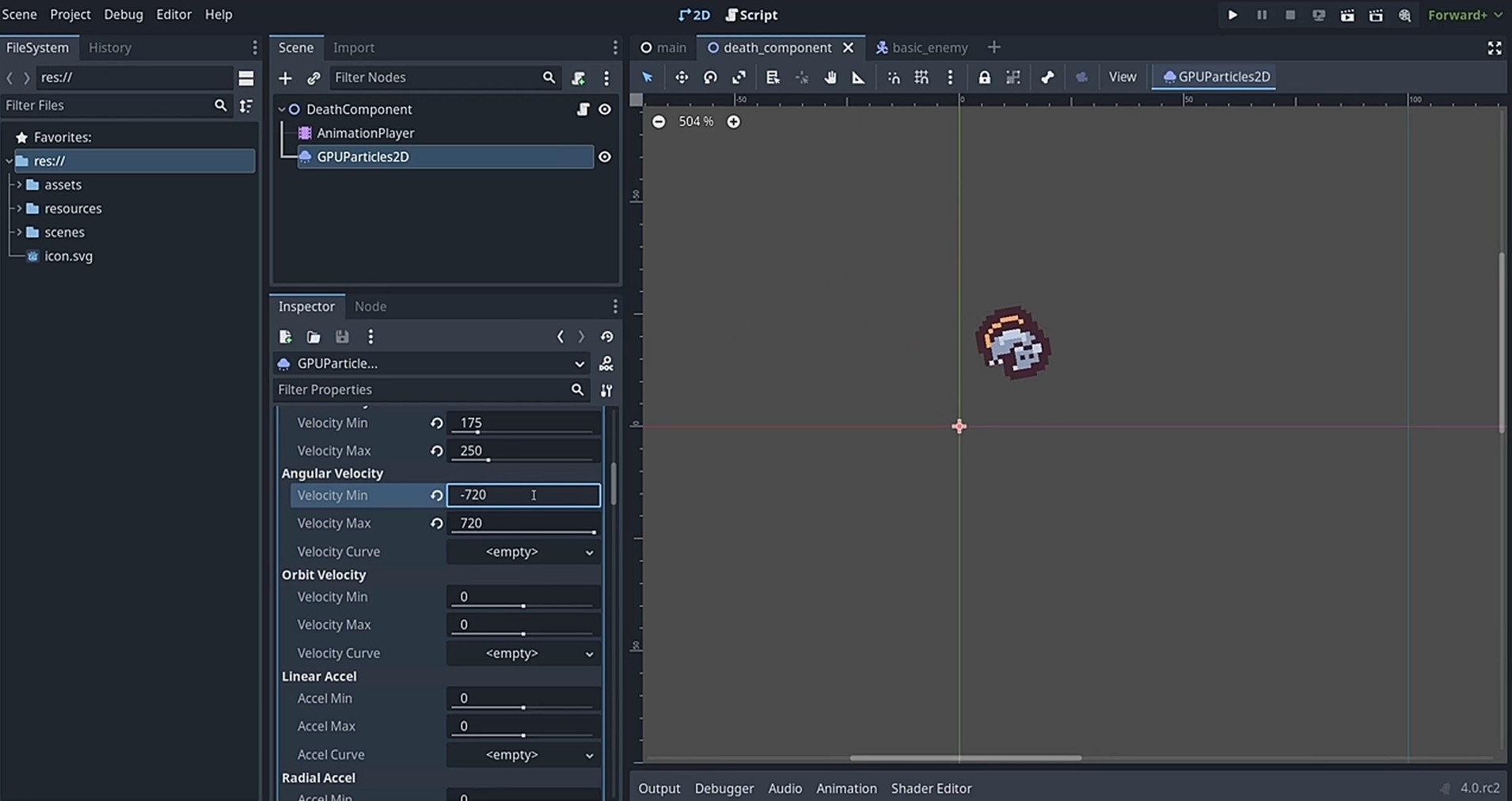The height and width of the screenshot is (801, 1512).
Task: Open the Linear Accel Curve dropdown
Action: point(523,755)
